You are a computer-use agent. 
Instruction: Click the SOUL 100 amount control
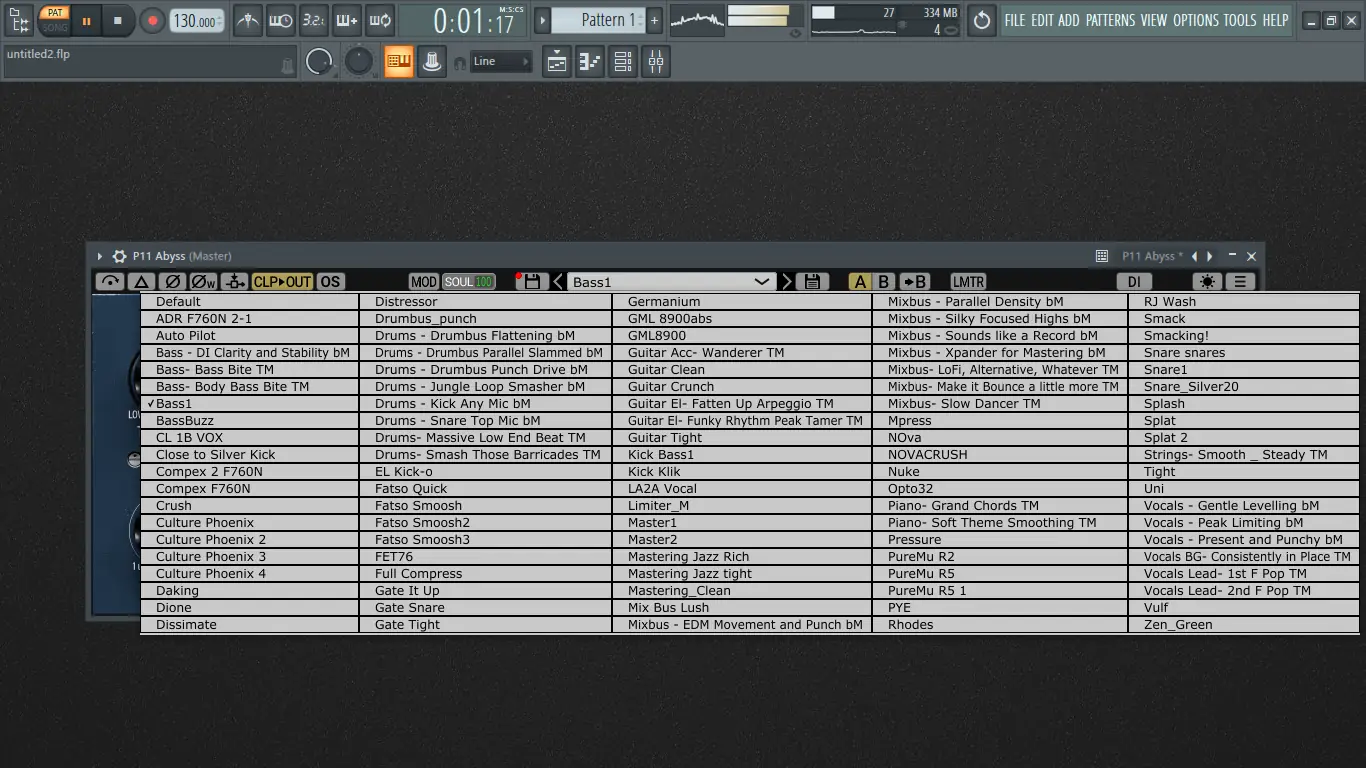pyautogui.click(x=469, y=282)
